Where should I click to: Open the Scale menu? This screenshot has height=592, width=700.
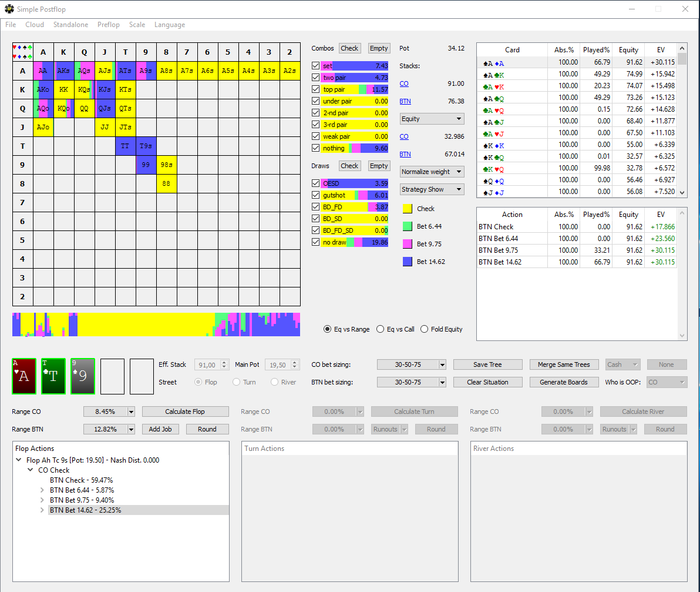tap(137, 25)
